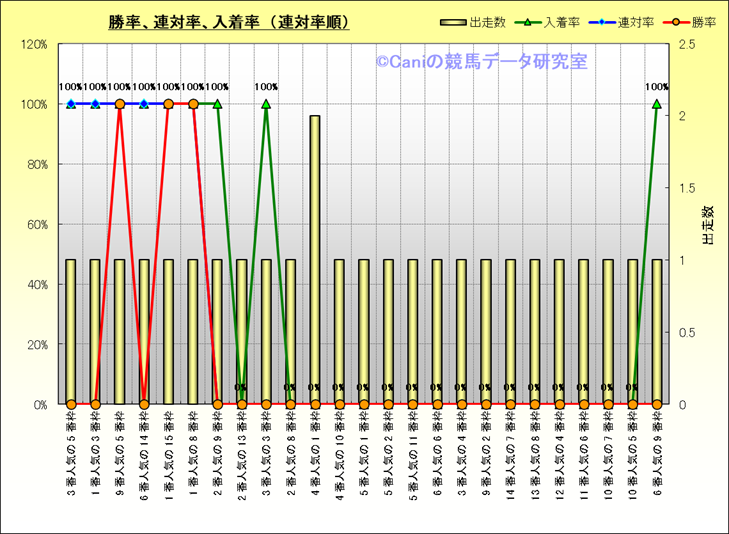This screenshot has width=729, height=534.
Task: Click the orange win-rate marker for 9番人気の5番枠 at 100%
Action: pyautogui.click(x=120, y=104)
